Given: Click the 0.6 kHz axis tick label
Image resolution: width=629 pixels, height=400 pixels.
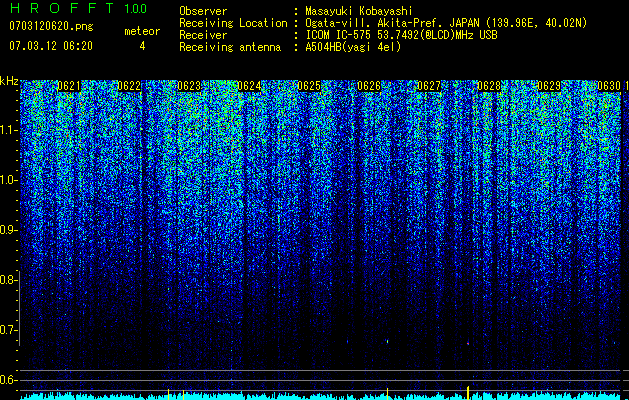Looking at the screenshot, I should pos(8,380).
